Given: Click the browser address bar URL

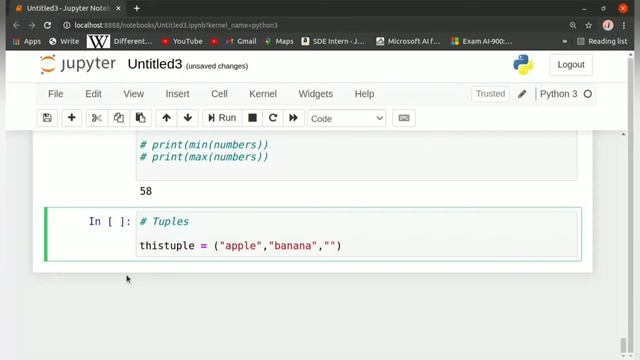Looking at the screenshot, I should [176, 25].
